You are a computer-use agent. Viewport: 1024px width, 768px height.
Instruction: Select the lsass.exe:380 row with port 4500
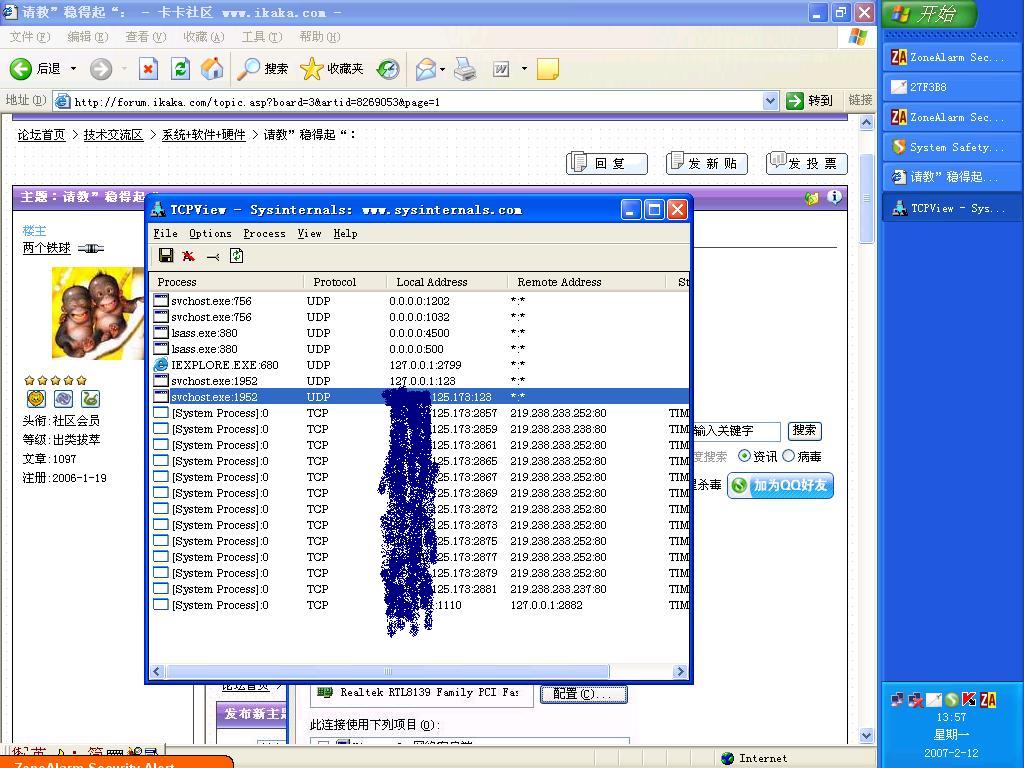[419, 332]
